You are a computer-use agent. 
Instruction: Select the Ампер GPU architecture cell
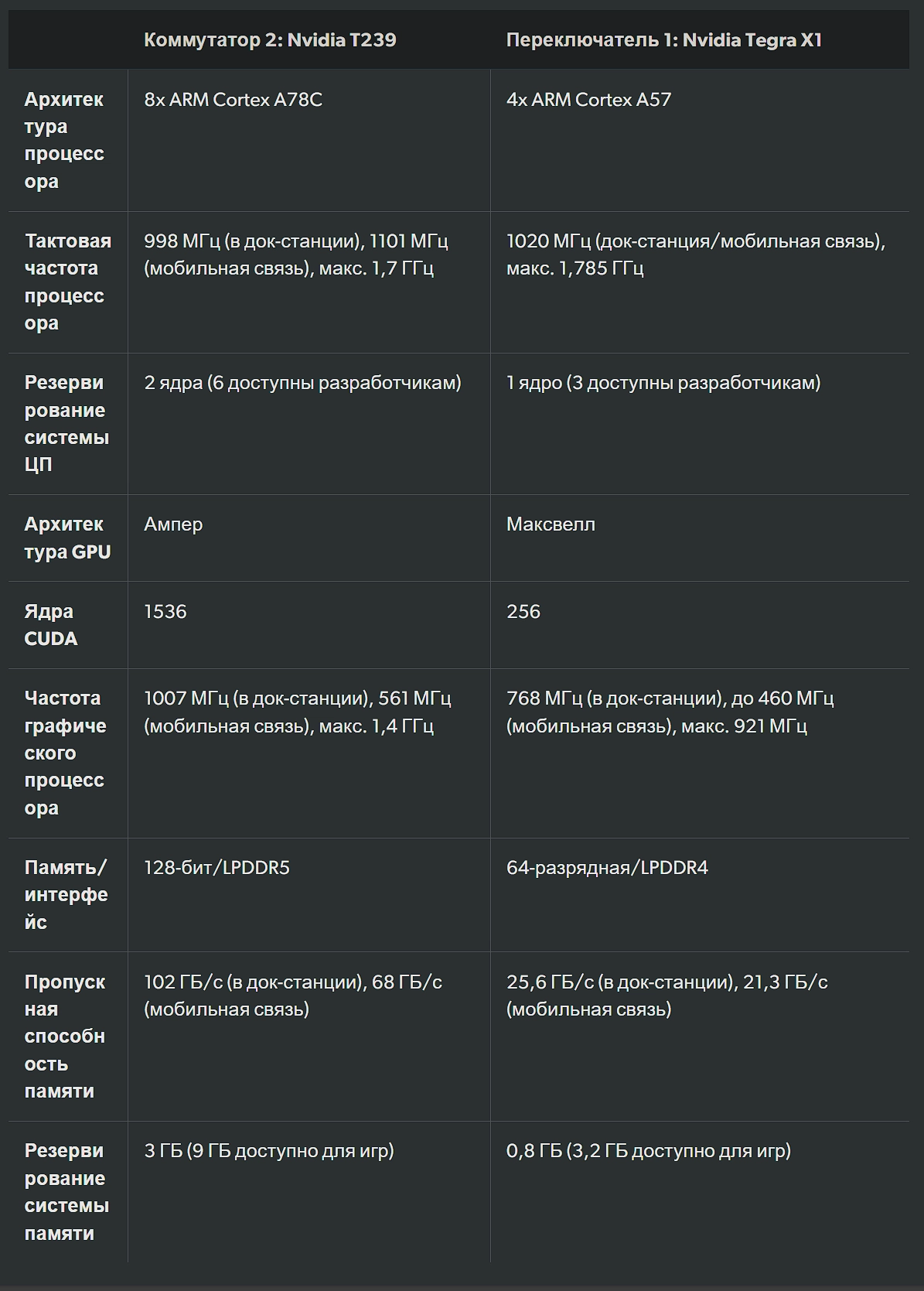pos(173,524)
